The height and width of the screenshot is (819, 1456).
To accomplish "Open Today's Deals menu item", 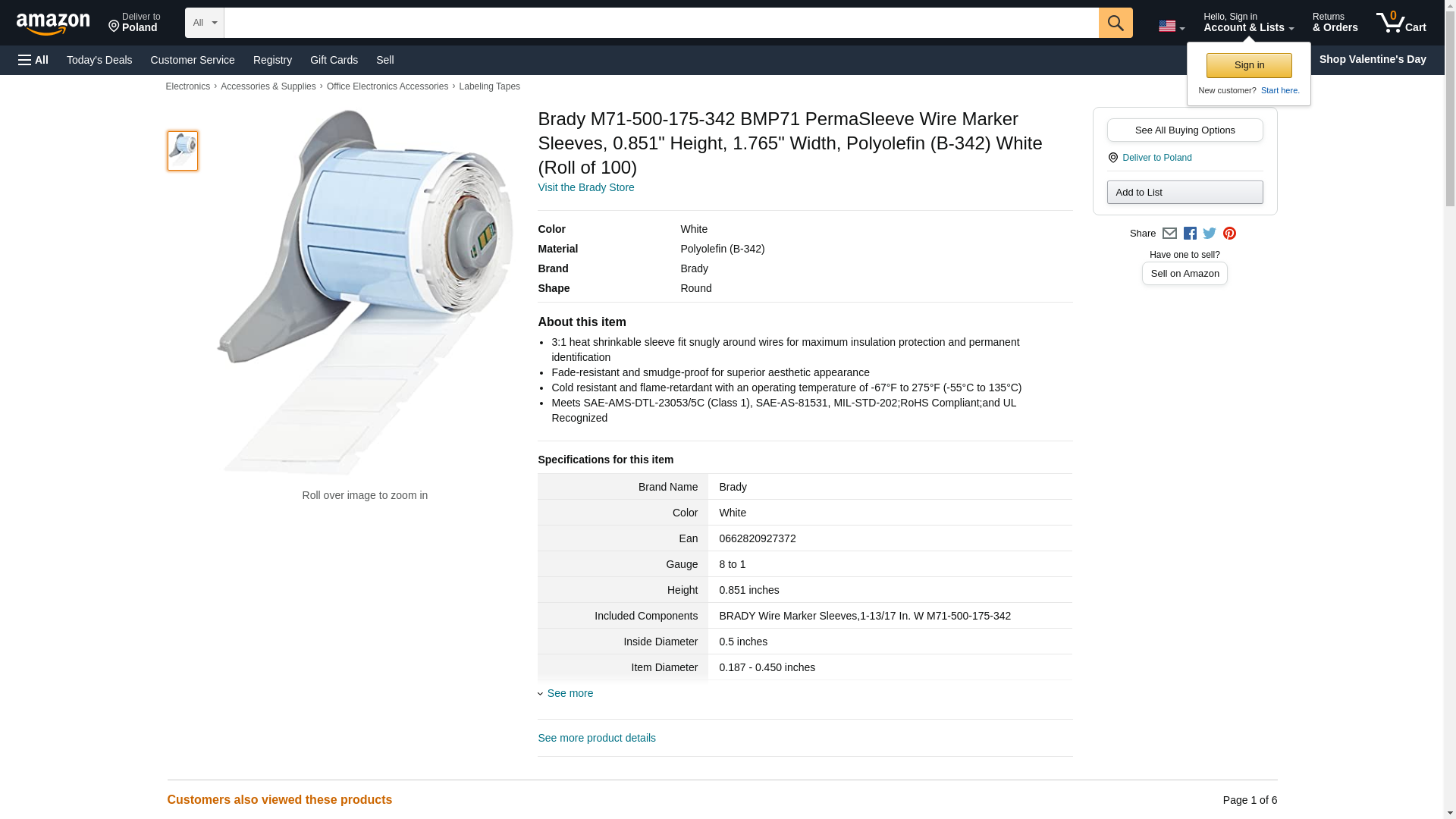I will click(99, 60).
